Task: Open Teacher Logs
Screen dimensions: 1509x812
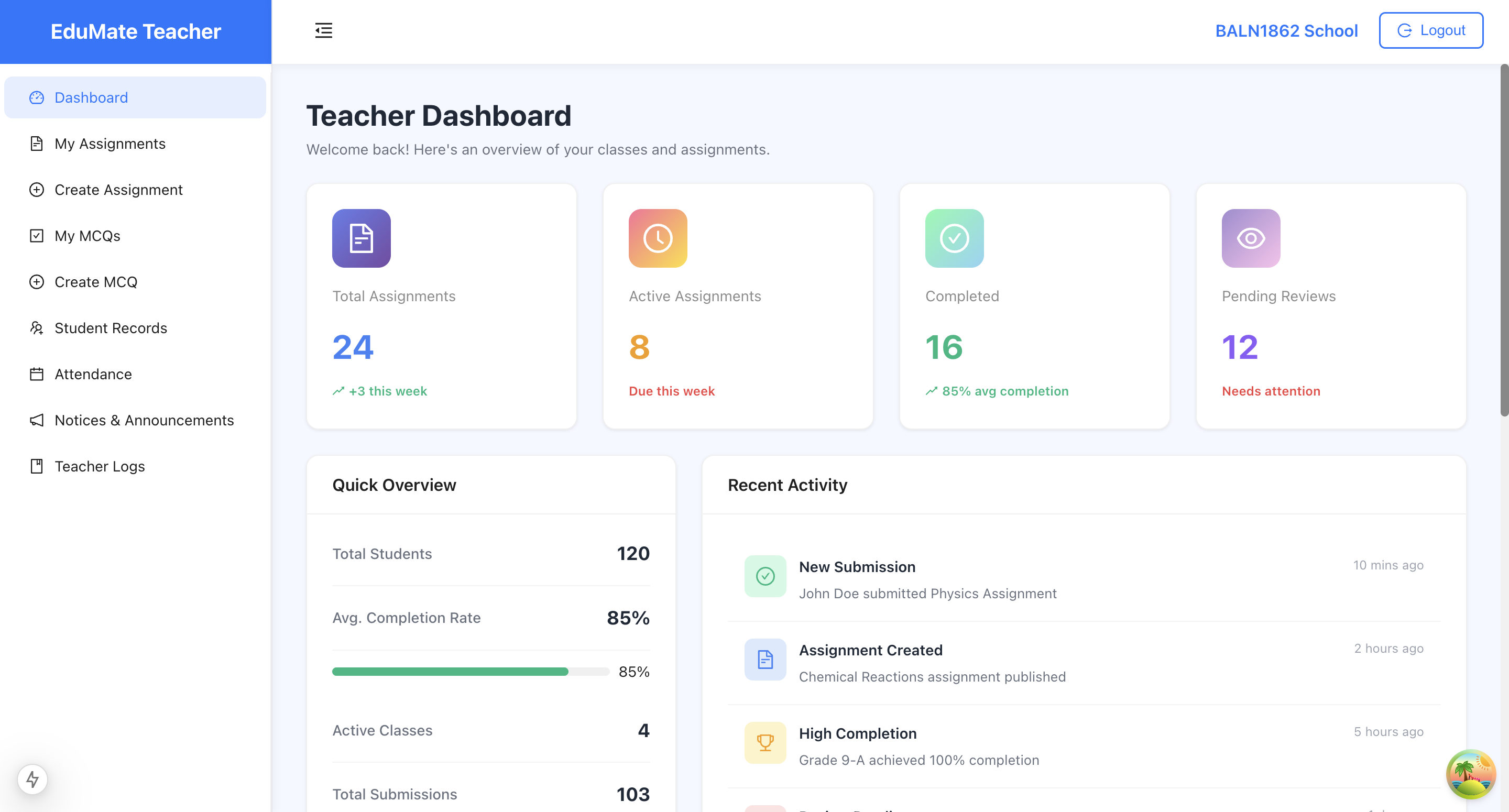Action: (x=100, y=466)
